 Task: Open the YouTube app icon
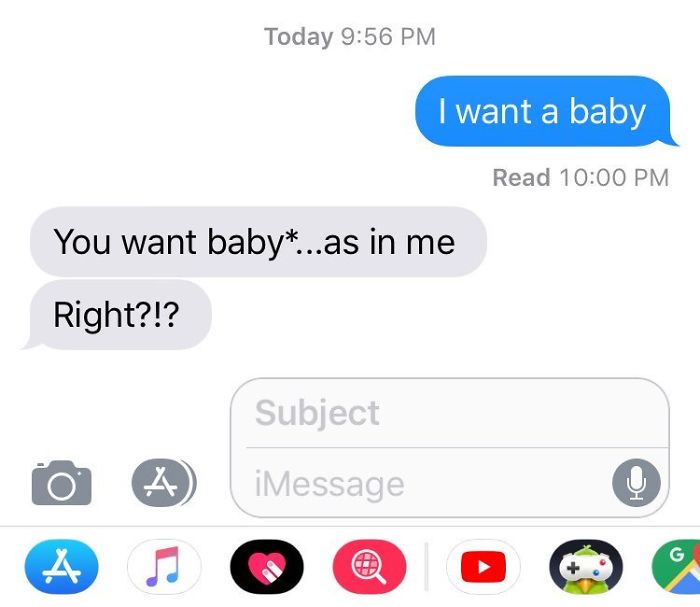(483, 567)
